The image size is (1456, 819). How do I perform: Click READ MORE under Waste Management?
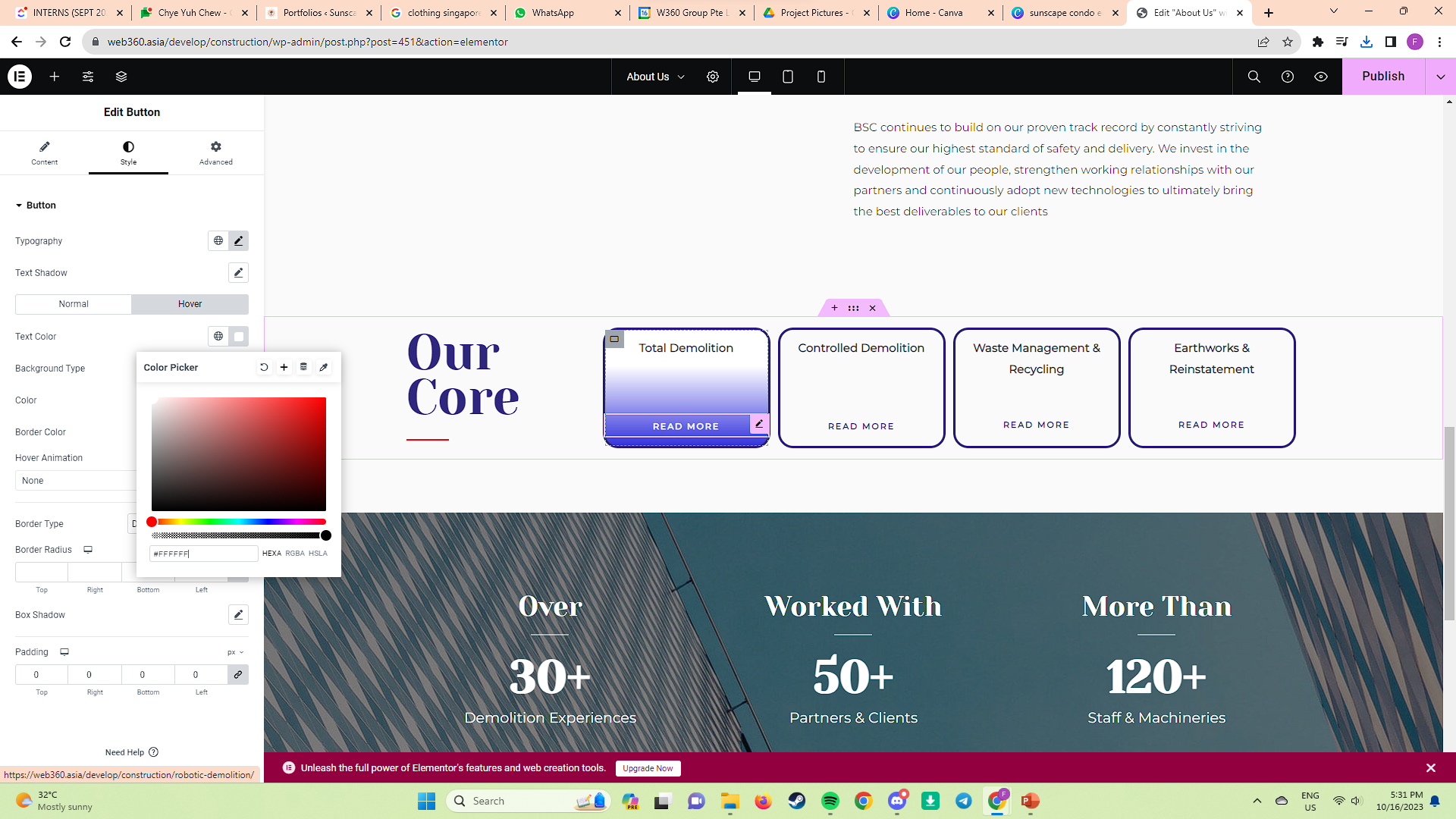pyautogui.click(x=1036, y=425)
